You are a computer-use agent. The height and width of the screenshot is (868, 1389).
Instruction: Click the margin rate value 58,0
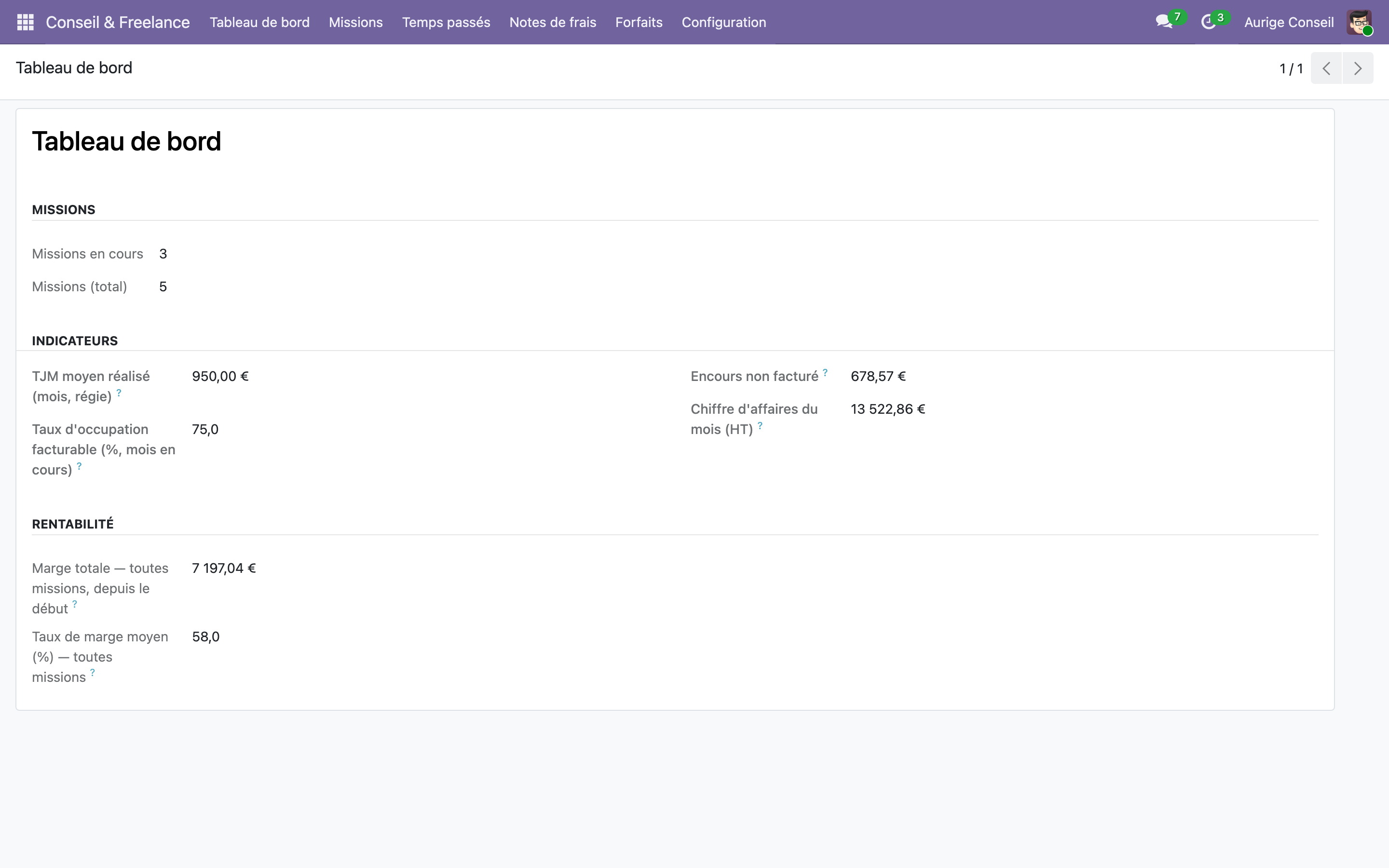pyautogui.click(x=205, y=637)
